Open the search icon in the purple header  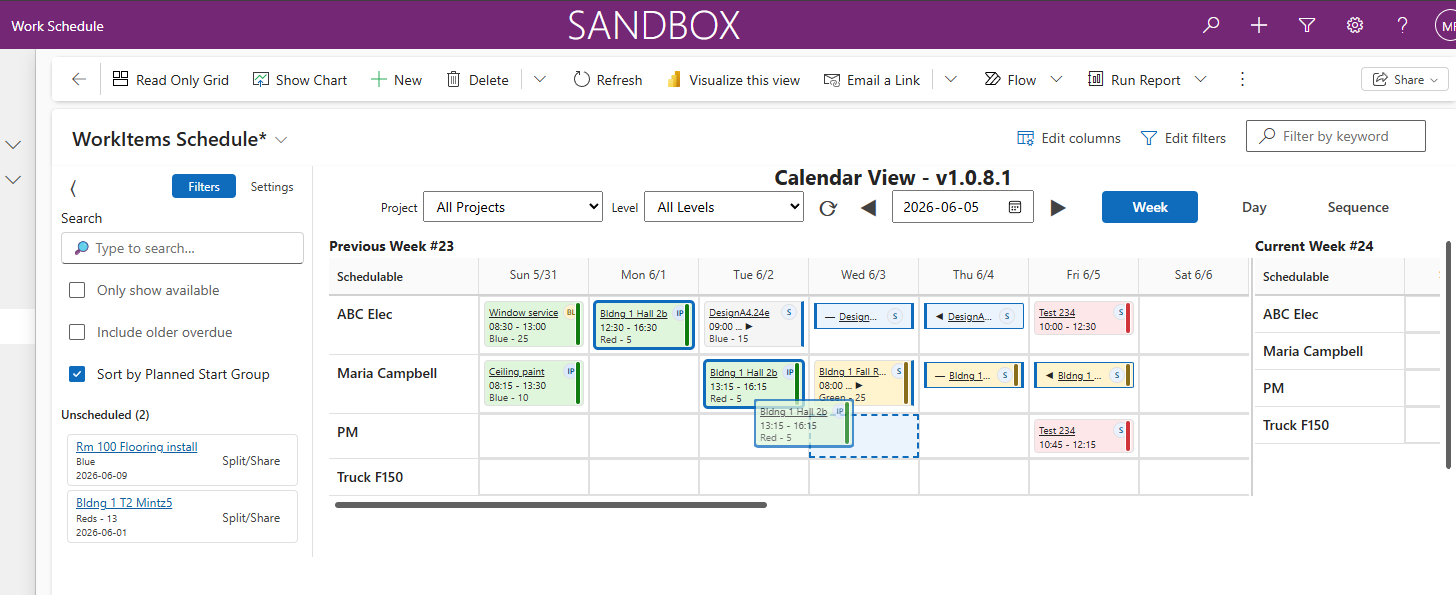coord(1211,25)
